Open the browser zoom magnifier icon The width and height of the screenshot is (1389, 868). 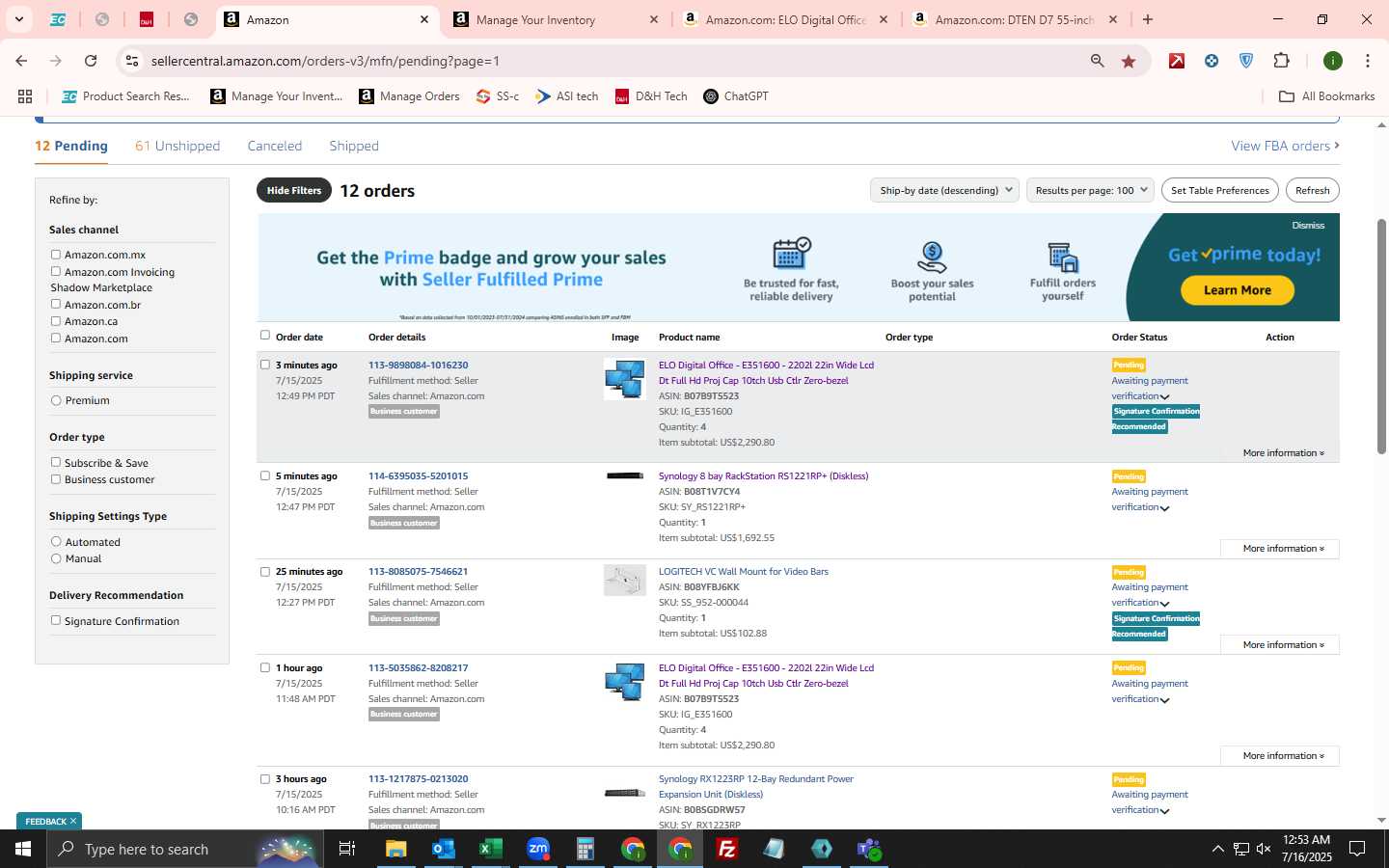coord(1098,61)
